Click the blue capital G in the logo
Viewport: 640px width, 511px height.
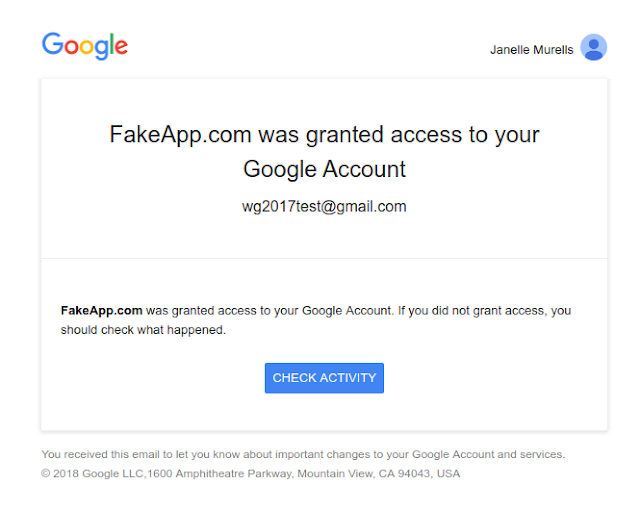(x=52, y=45)
